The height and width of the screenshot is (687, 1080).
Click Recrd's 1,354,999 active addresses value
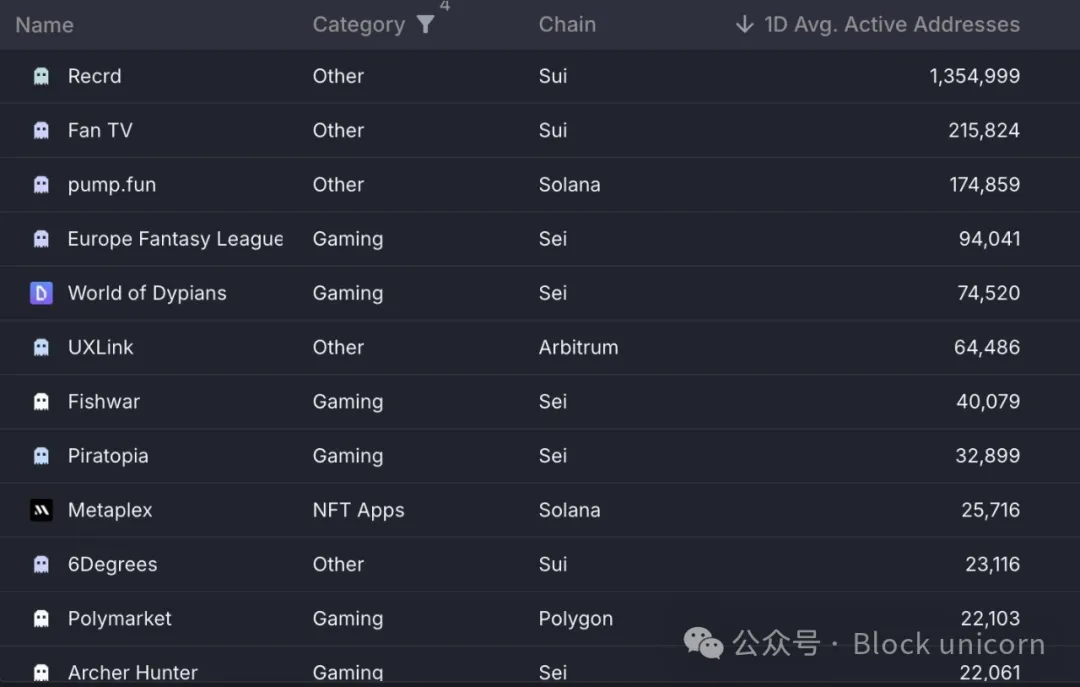(x=974, y=77)
